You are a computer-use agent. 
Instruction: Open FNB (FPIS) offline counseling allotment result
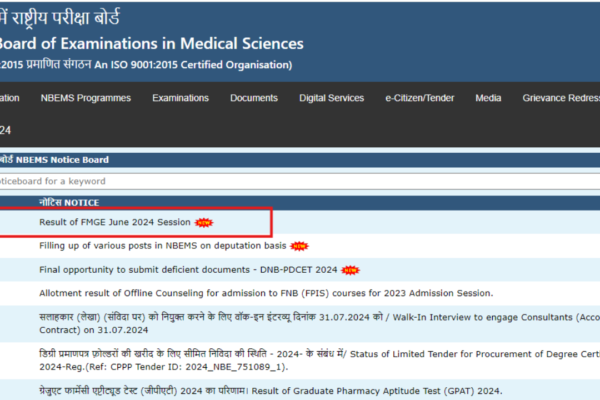click(x=266, y=293)
